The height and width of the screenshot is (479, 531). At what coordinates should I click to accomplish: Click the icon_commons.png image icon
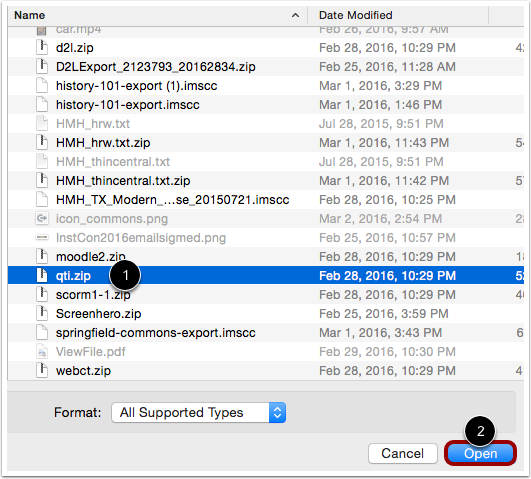42,218
